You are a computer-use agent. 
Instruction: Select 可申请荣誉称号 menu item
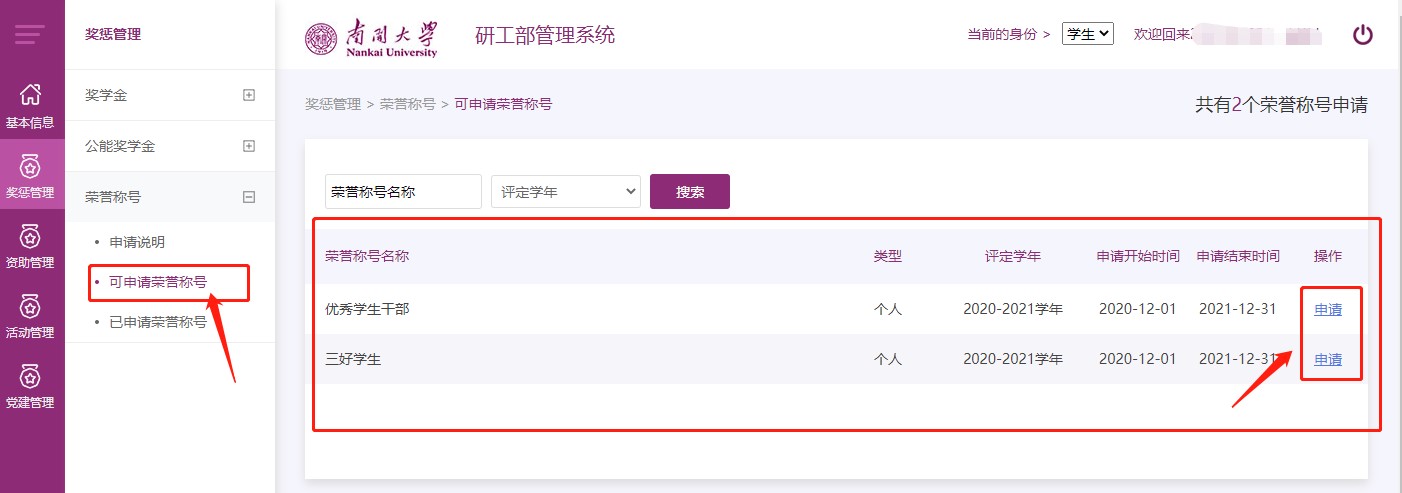(158, 282)
